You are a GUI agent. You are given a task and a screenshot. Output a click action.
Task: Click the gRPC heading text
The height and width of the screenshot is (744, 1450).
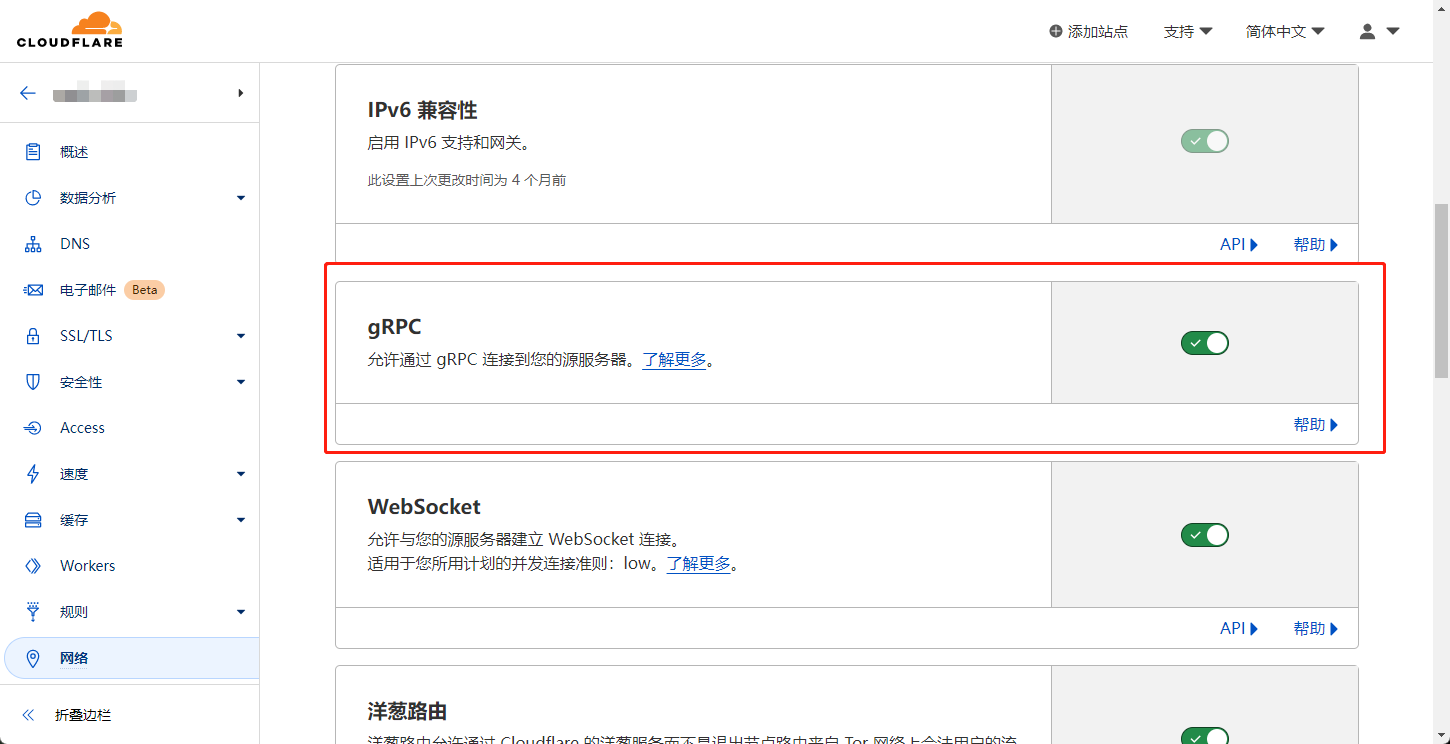[x=395, y=328]
